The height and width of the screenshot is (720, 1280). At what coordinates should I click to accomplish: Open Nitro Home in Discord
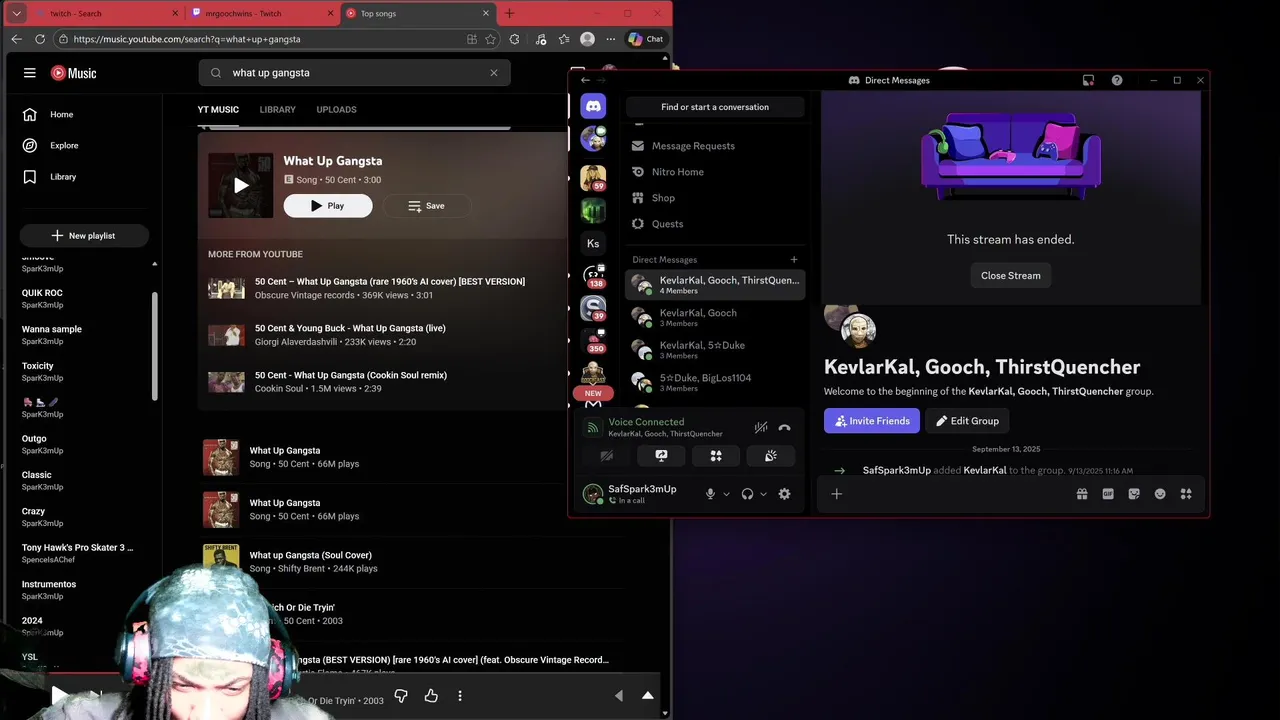coord(715,172)
